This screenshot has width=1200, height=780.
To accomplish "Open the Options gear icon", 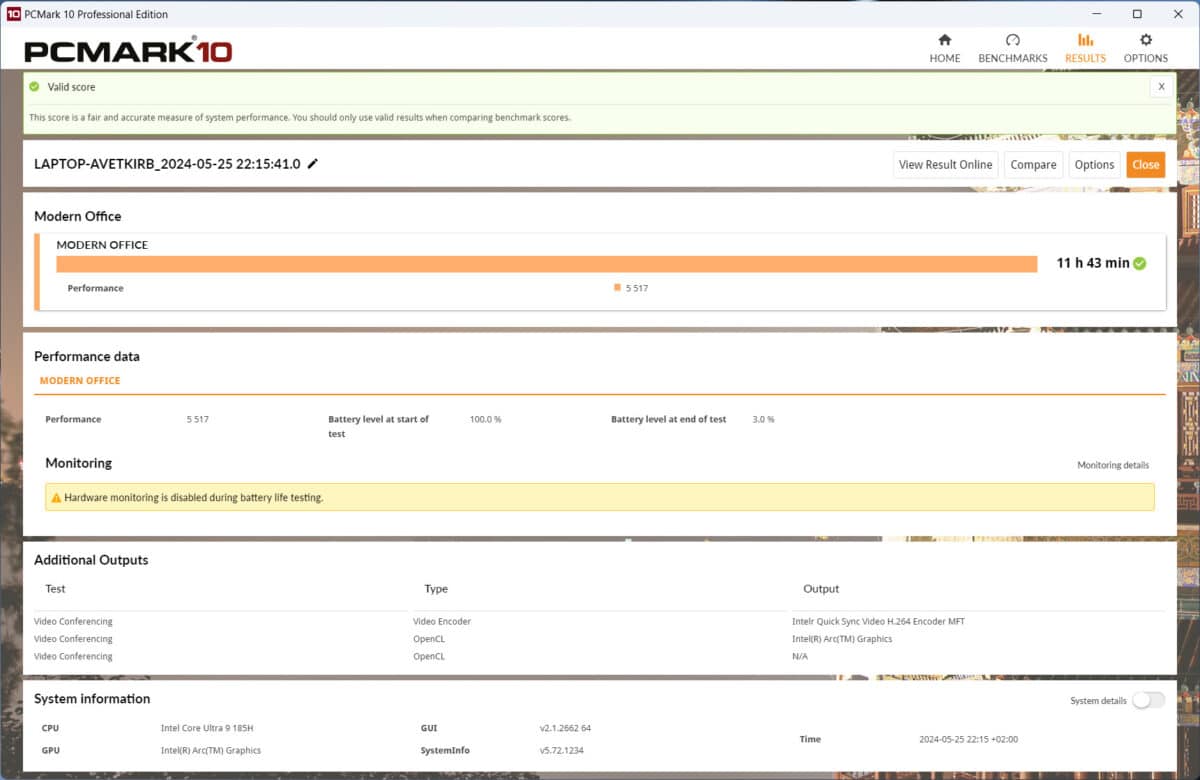I will (1146, 41).
